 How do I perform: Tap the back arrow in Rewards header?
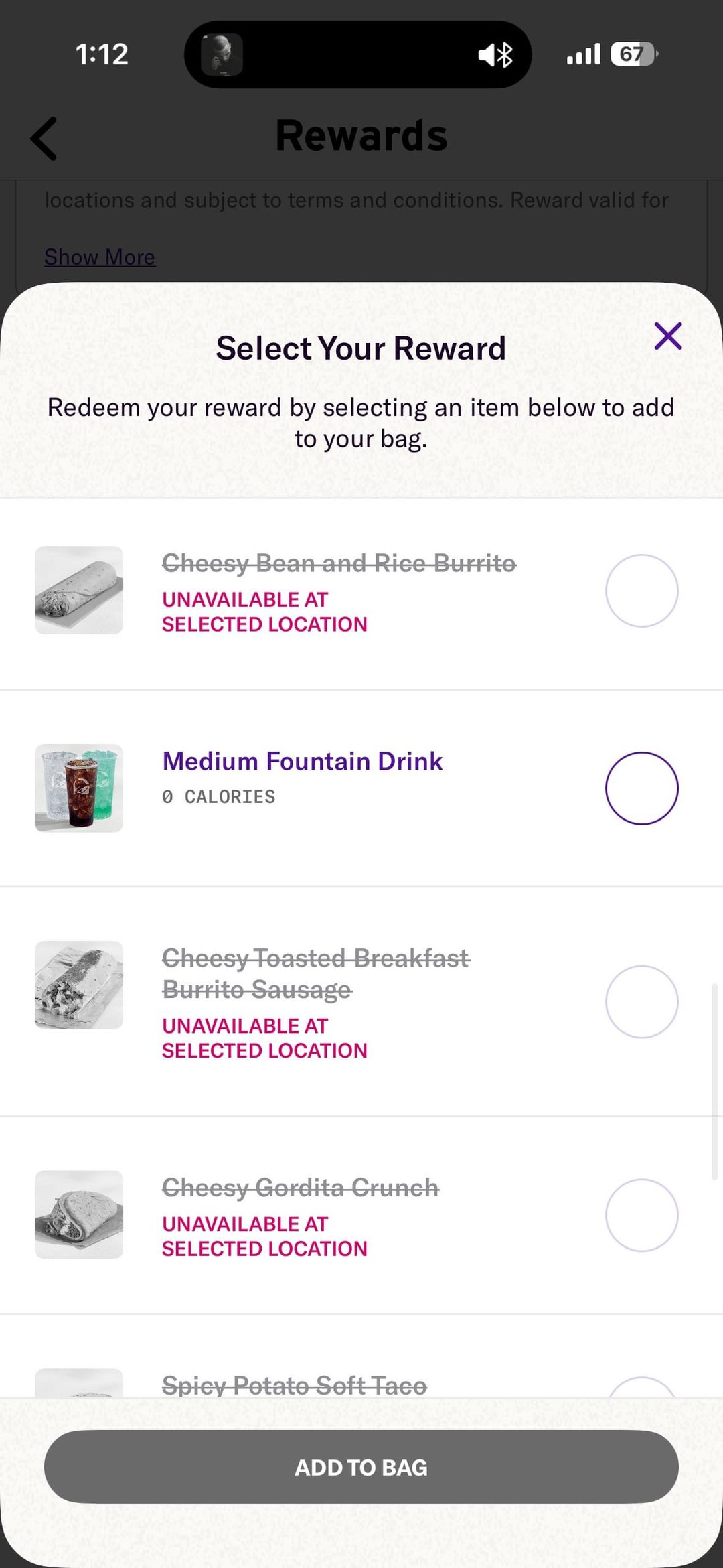[44, 139]
